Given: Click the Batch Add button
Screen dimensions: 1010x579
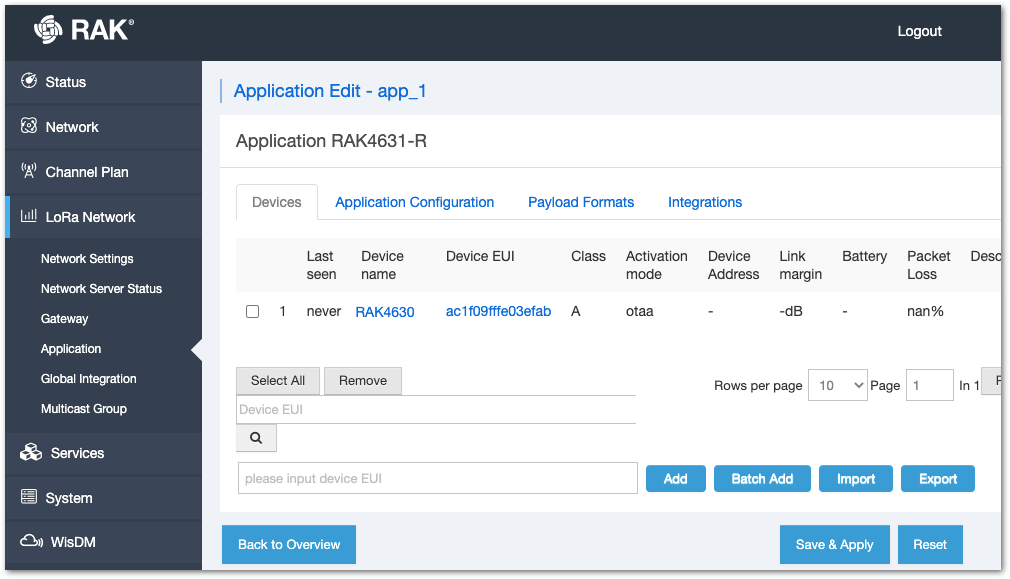Looking at the screenshot, I should tap(762, 479).
